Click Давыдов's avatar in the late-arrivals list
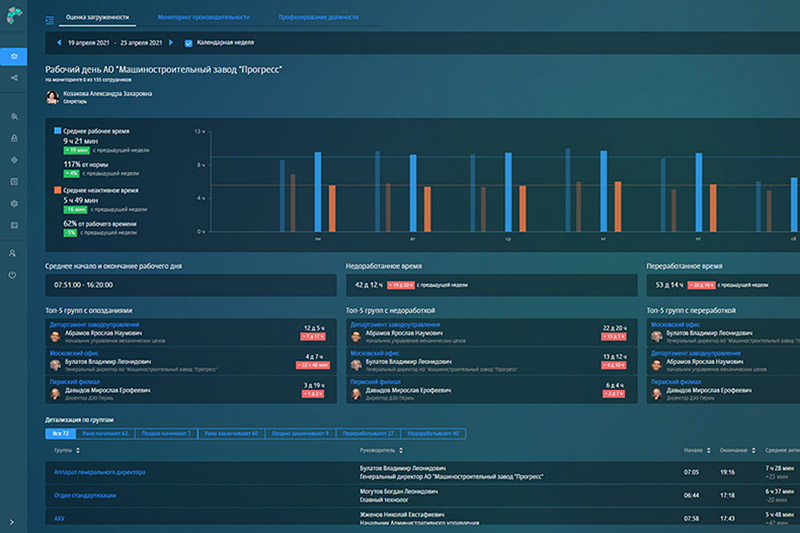 click(55, 394)
